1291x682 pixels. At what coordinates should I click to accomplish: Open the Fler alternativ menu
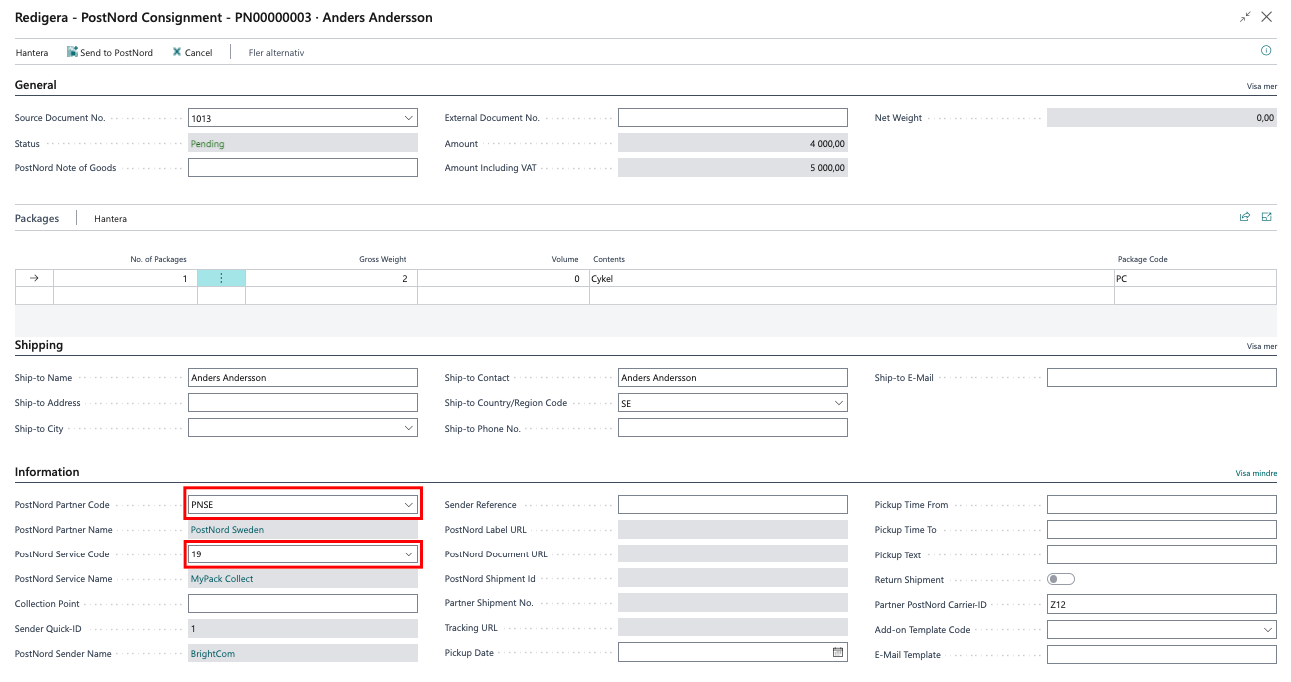tap(276, 53)
